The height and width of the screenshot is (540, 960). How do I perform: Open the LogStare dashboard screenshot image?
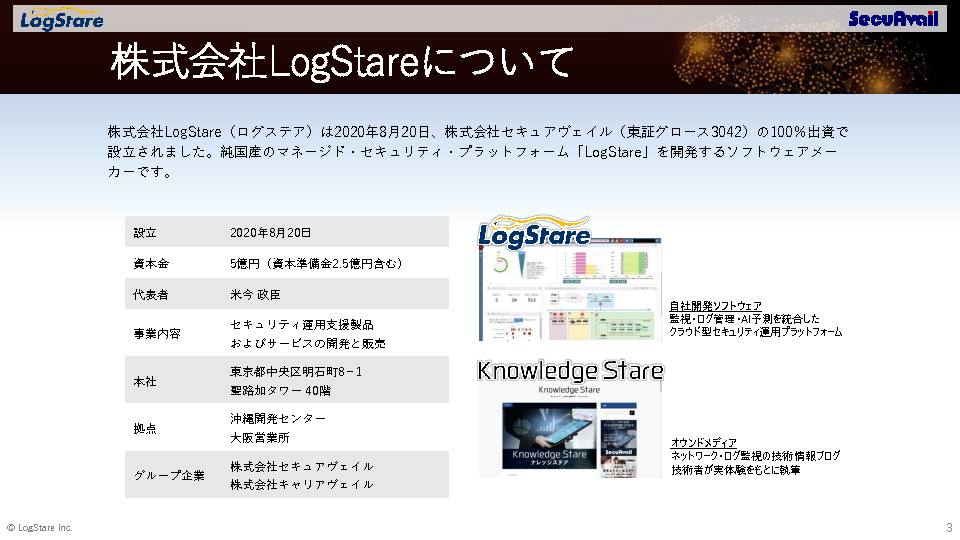570,293
